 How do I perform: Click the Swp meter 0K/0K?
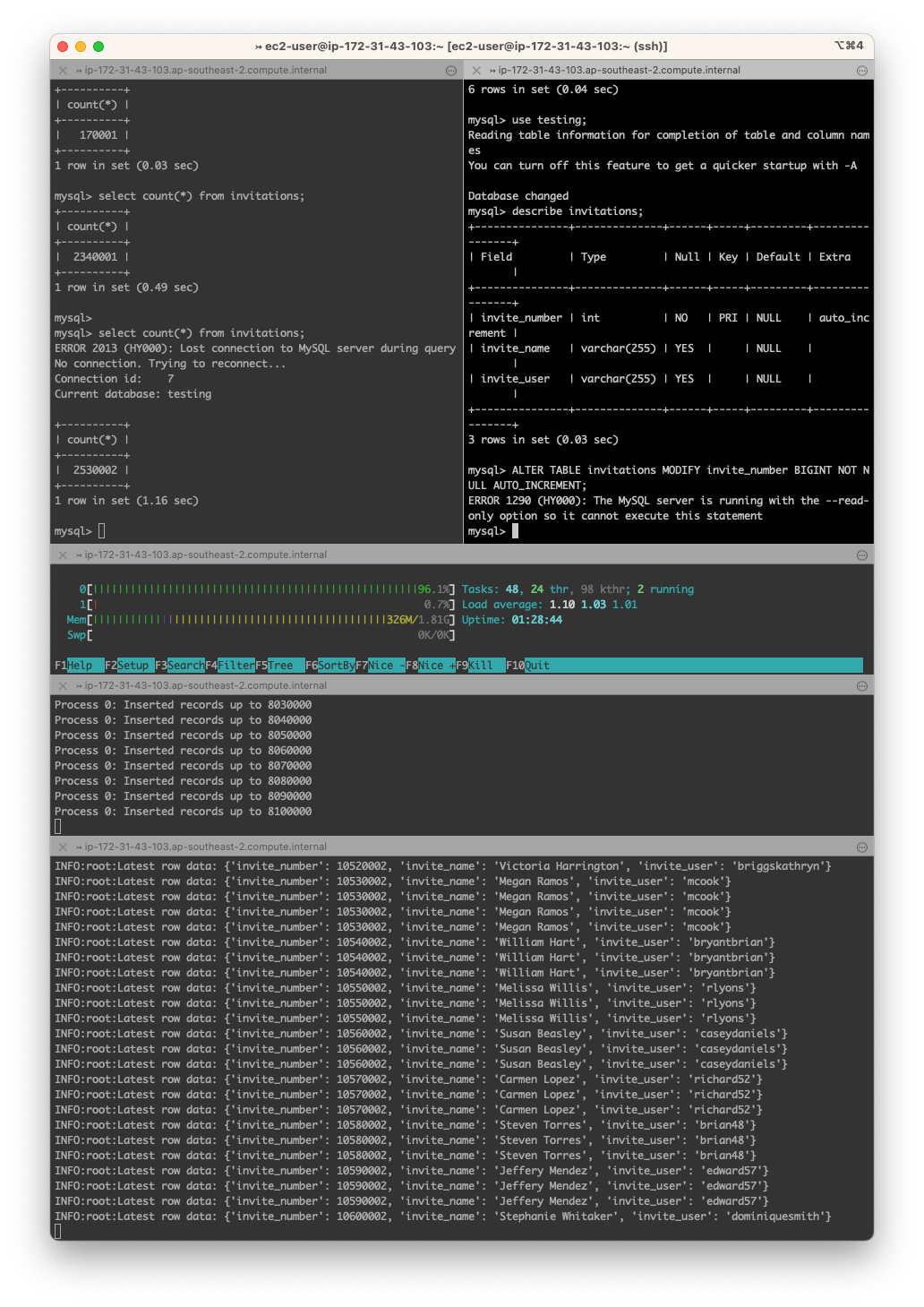pos(261,635)
